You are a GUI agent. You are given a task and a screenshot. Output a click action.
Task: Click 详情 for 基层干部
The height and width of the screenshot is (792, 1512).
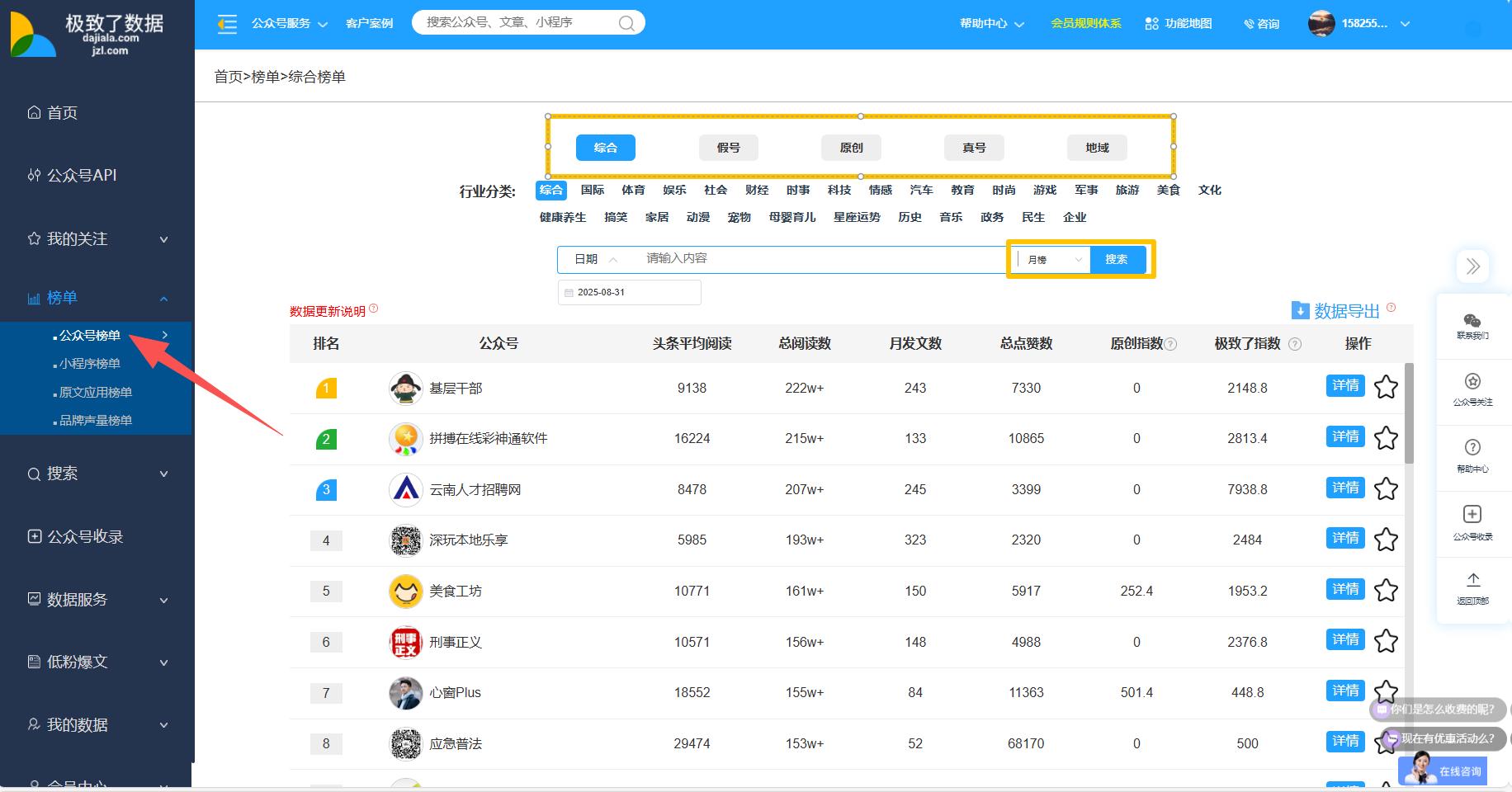pos(1345,385)
